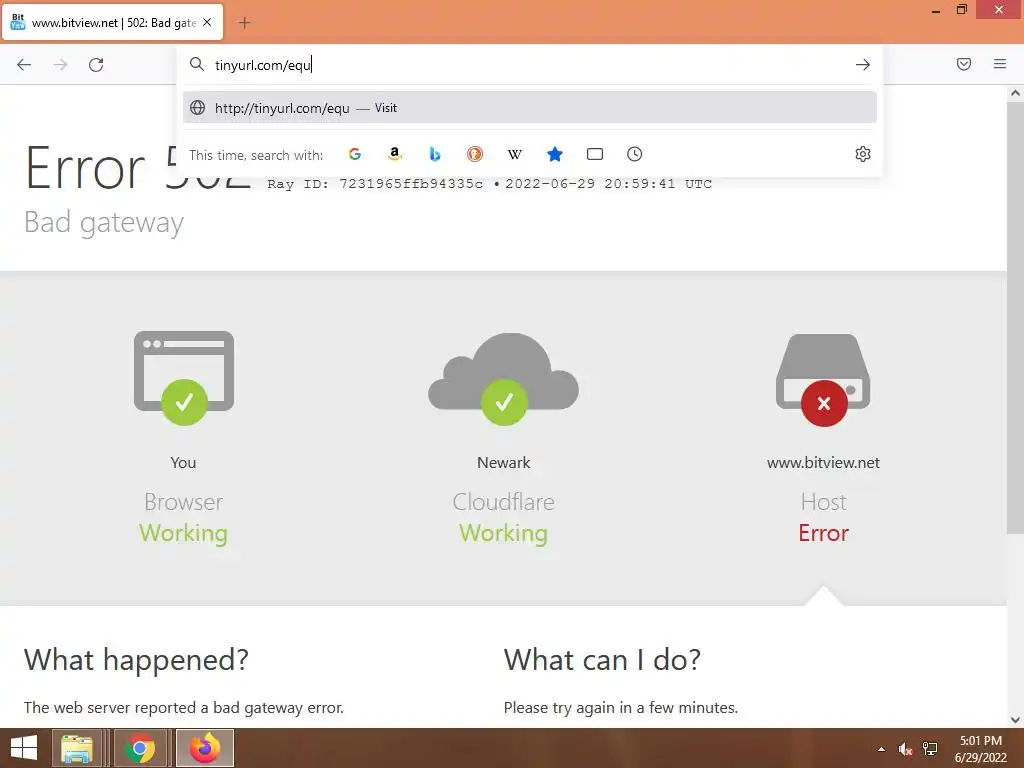Search bookmarks using the star icon
The height and width of the screenshot is (768, 1024).
pos(555,154)
